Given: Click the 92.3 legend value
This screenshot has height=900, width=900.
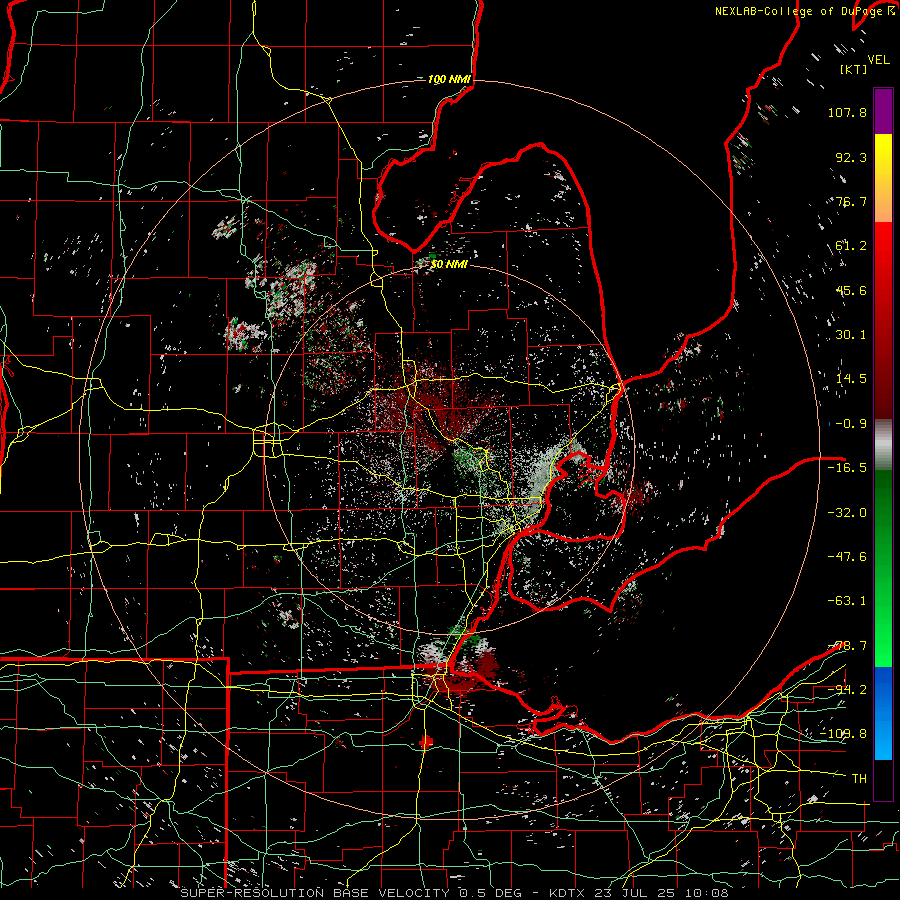Looking at the screenshot, I should (851, 157).
